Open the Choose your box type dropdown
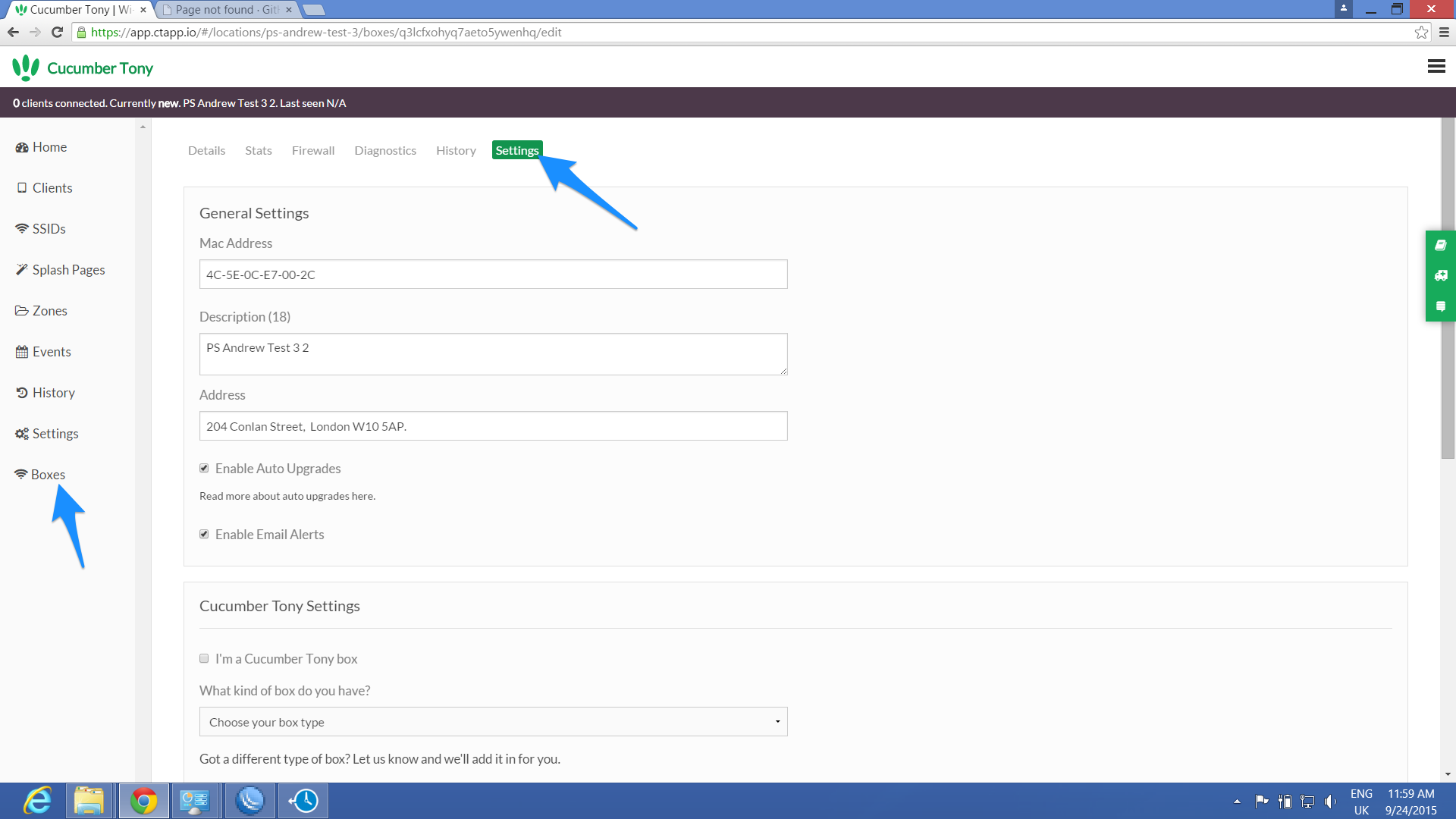This screenshot has height=819, width=1456. click(x=493, y=722)
